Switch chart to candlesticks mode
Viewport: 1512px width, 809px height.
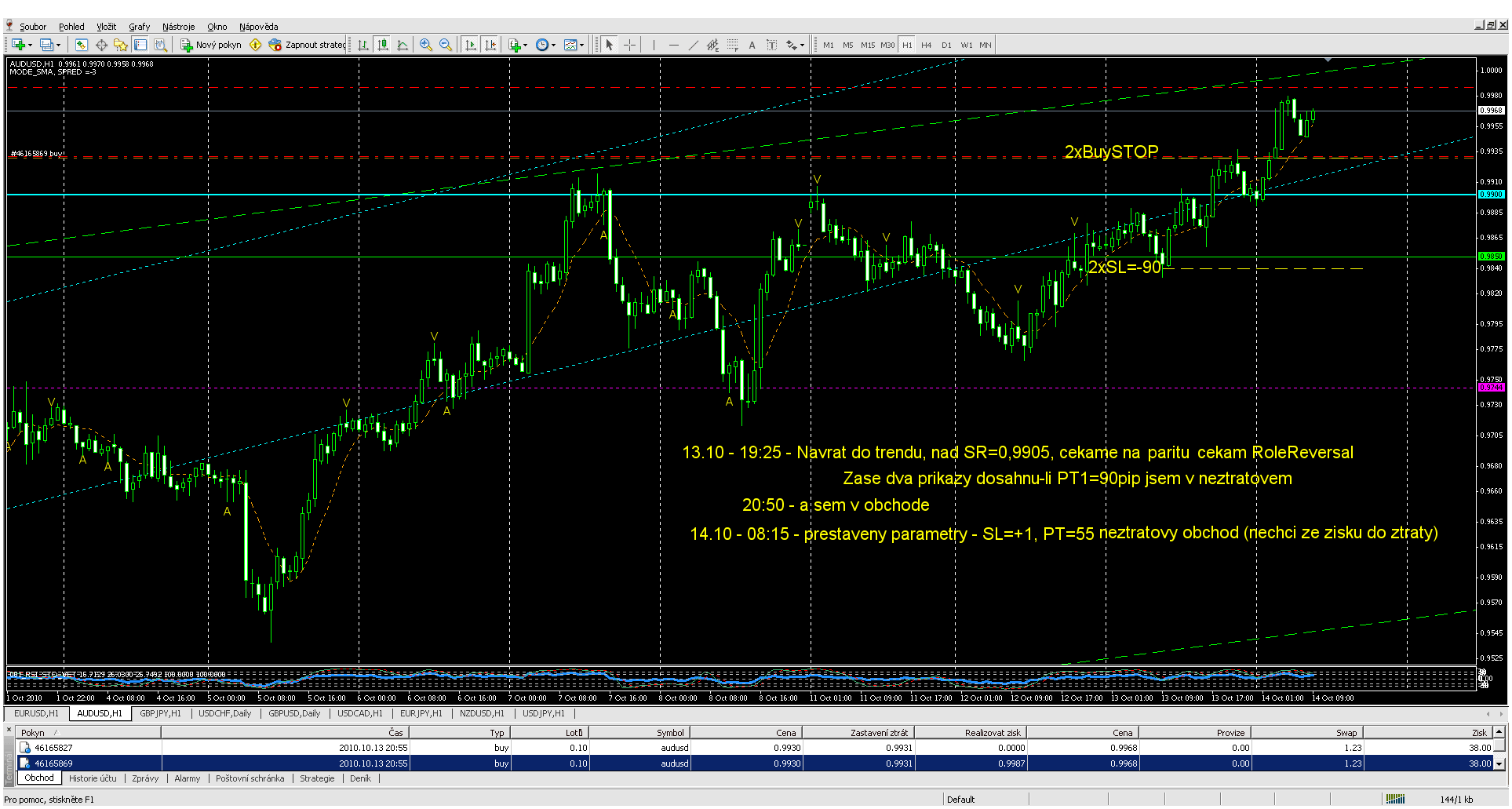[x=383, y=45]
